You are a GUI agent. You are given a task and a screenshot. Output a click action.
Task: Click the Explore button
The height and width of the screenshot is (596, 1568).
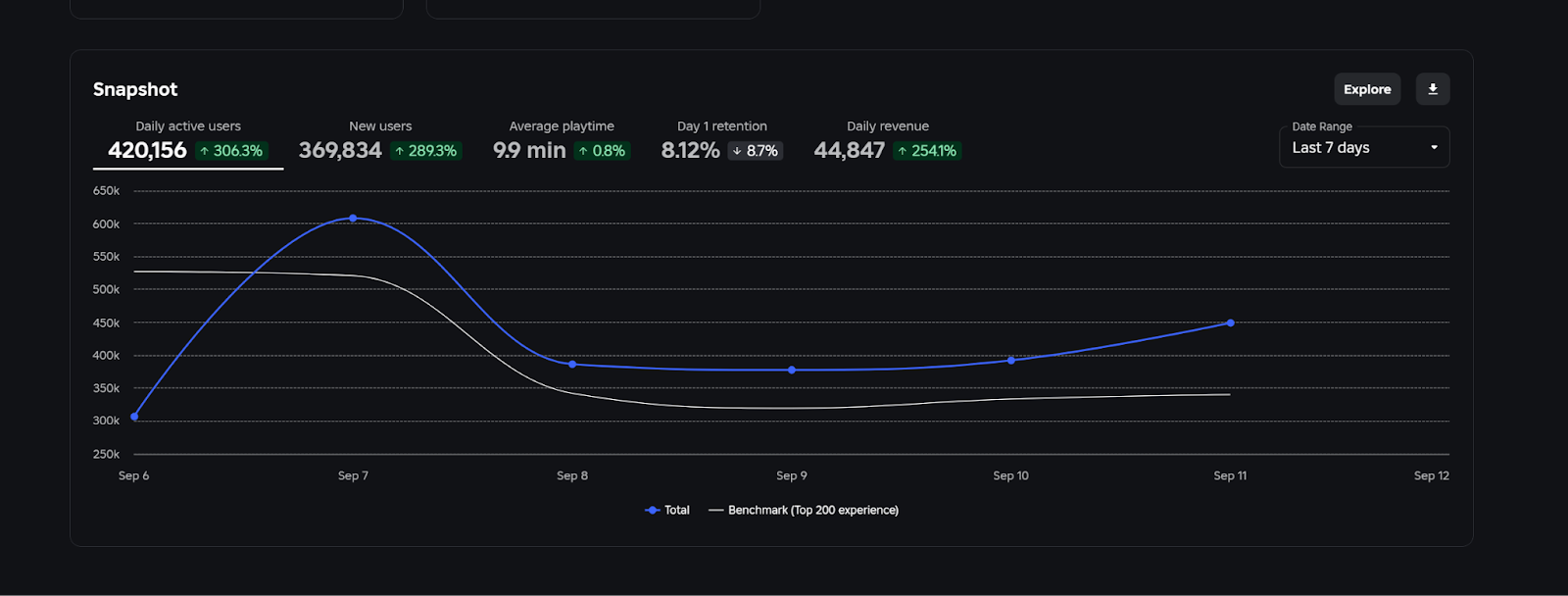[x=1366, y=89]
